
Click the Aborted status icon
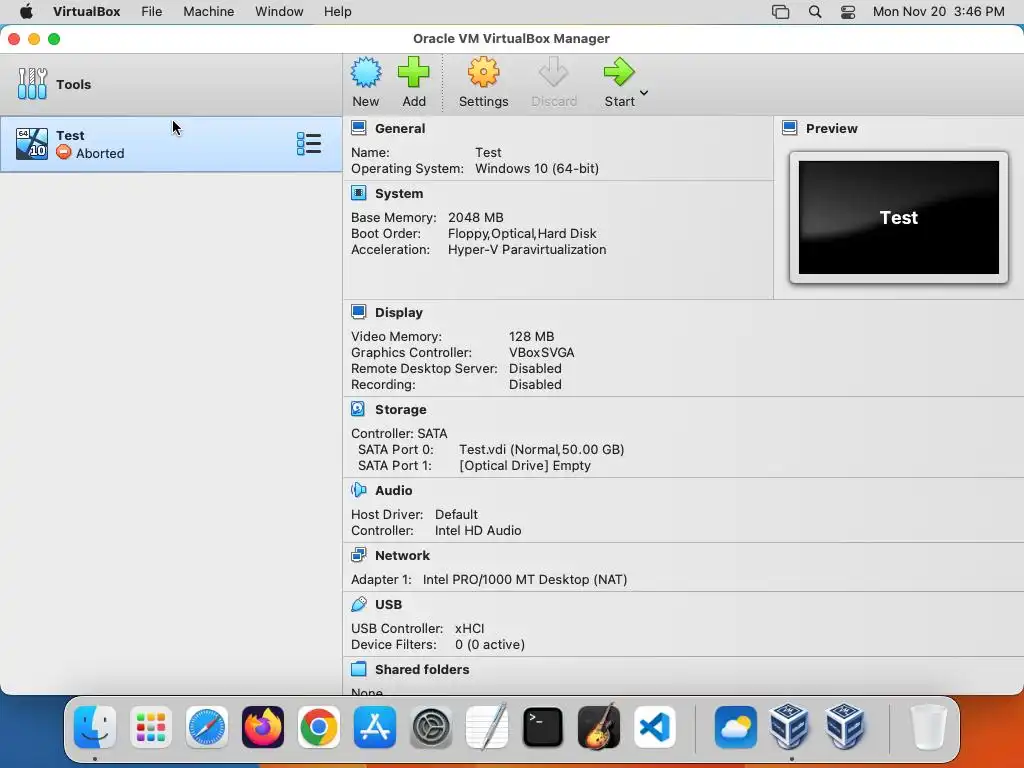(x=63, y=152)
